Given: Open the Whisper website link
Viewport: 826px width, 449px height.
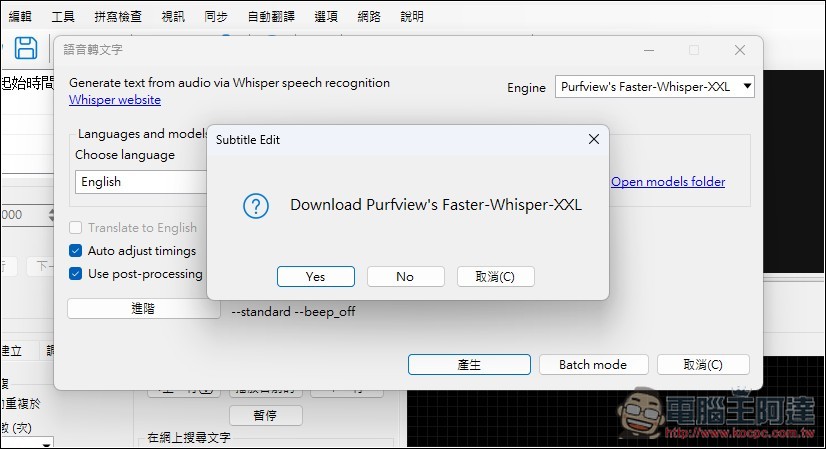Looking at the screenshot, I should [115, 100].
